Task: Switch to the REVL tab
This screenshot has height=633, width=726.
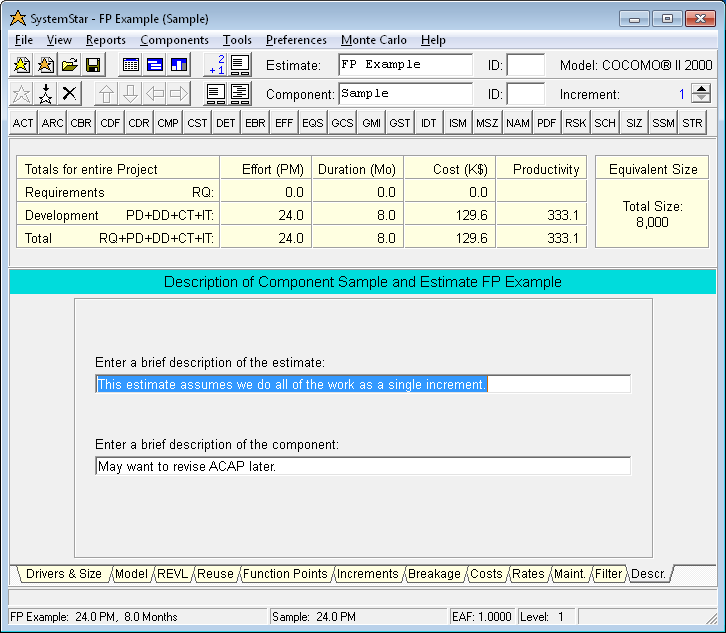Action: coord(172,574)
